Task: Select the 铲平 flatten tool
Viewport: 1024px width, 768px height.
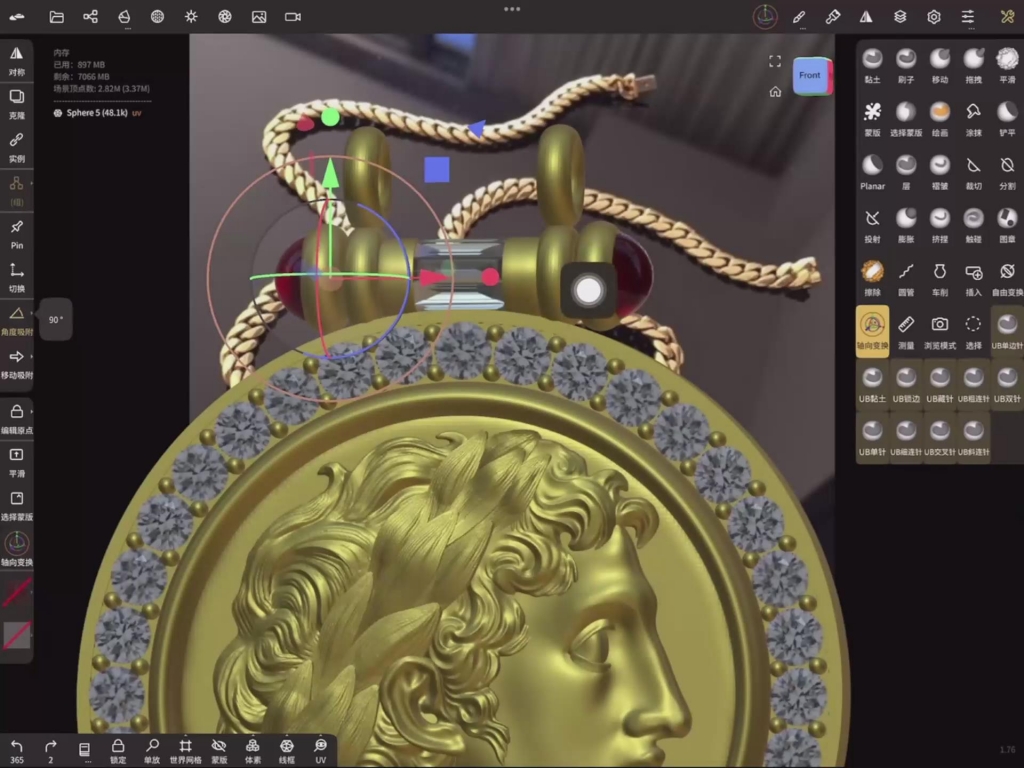Action: click(1007, 119)
